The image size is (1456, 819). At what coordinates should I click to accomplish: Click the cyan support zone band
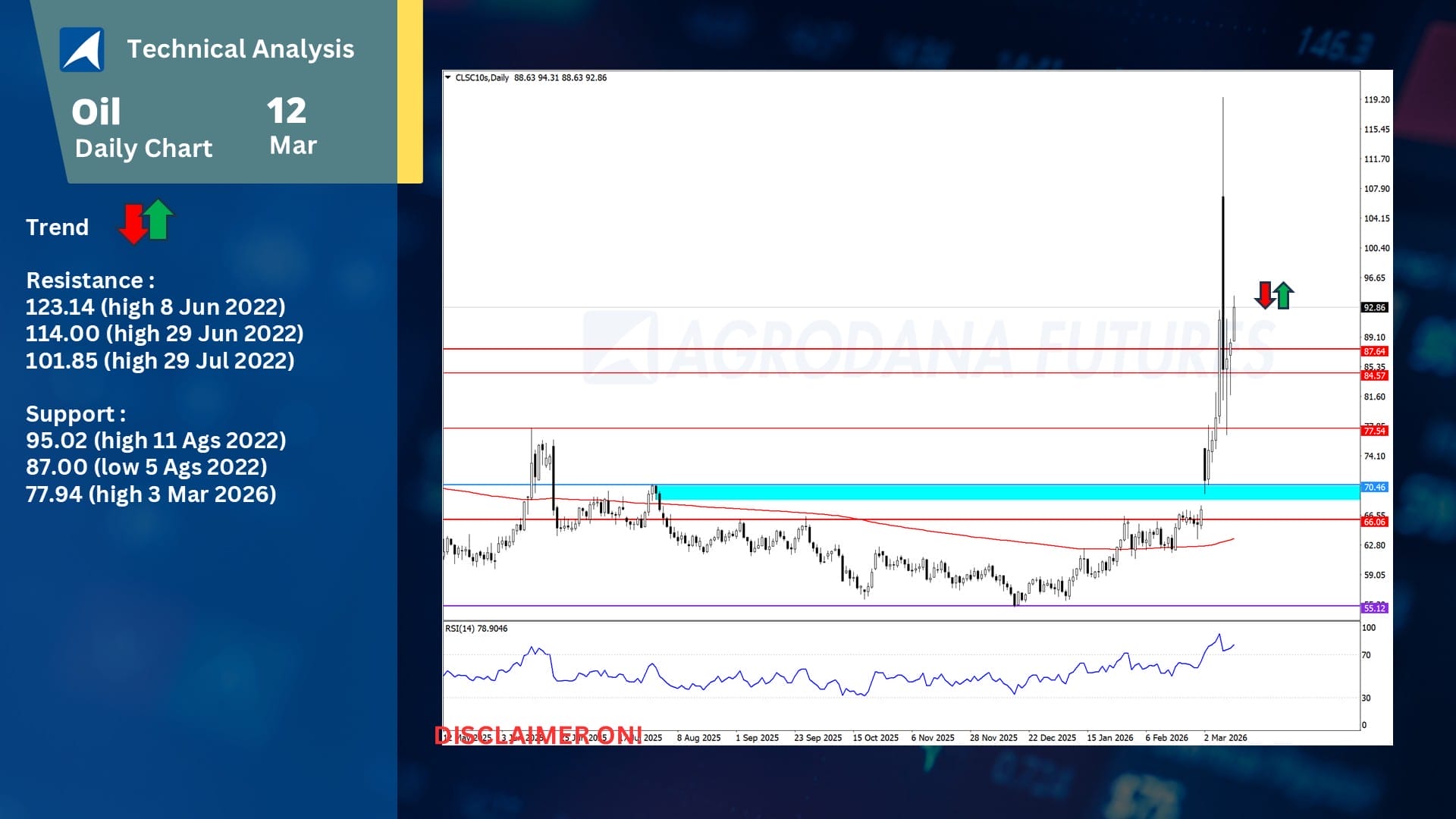pos(986,492)
